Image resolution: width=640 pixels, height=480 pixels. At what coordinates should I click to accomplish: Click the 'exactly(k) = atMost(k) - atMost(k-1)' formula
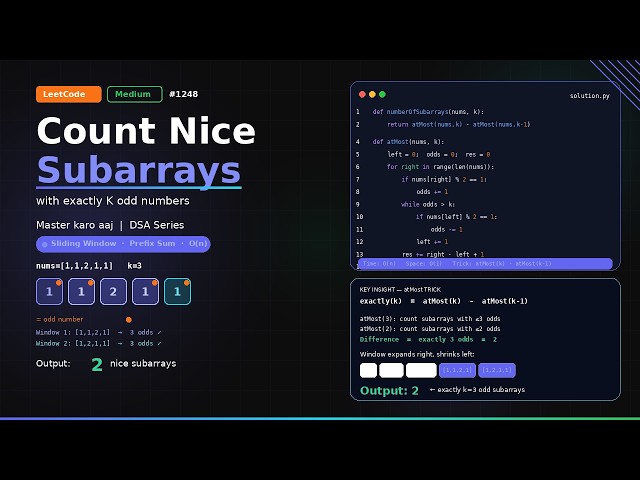[x=444, y=301]
